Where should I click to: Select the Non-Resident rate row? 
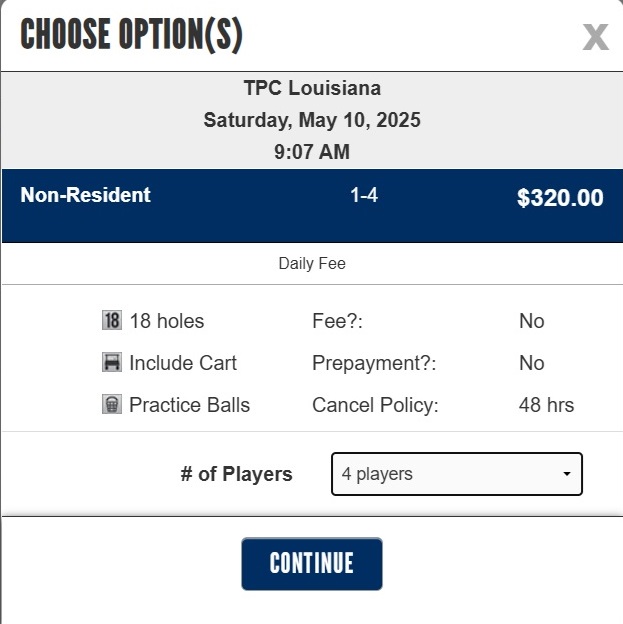click(312, 206)
